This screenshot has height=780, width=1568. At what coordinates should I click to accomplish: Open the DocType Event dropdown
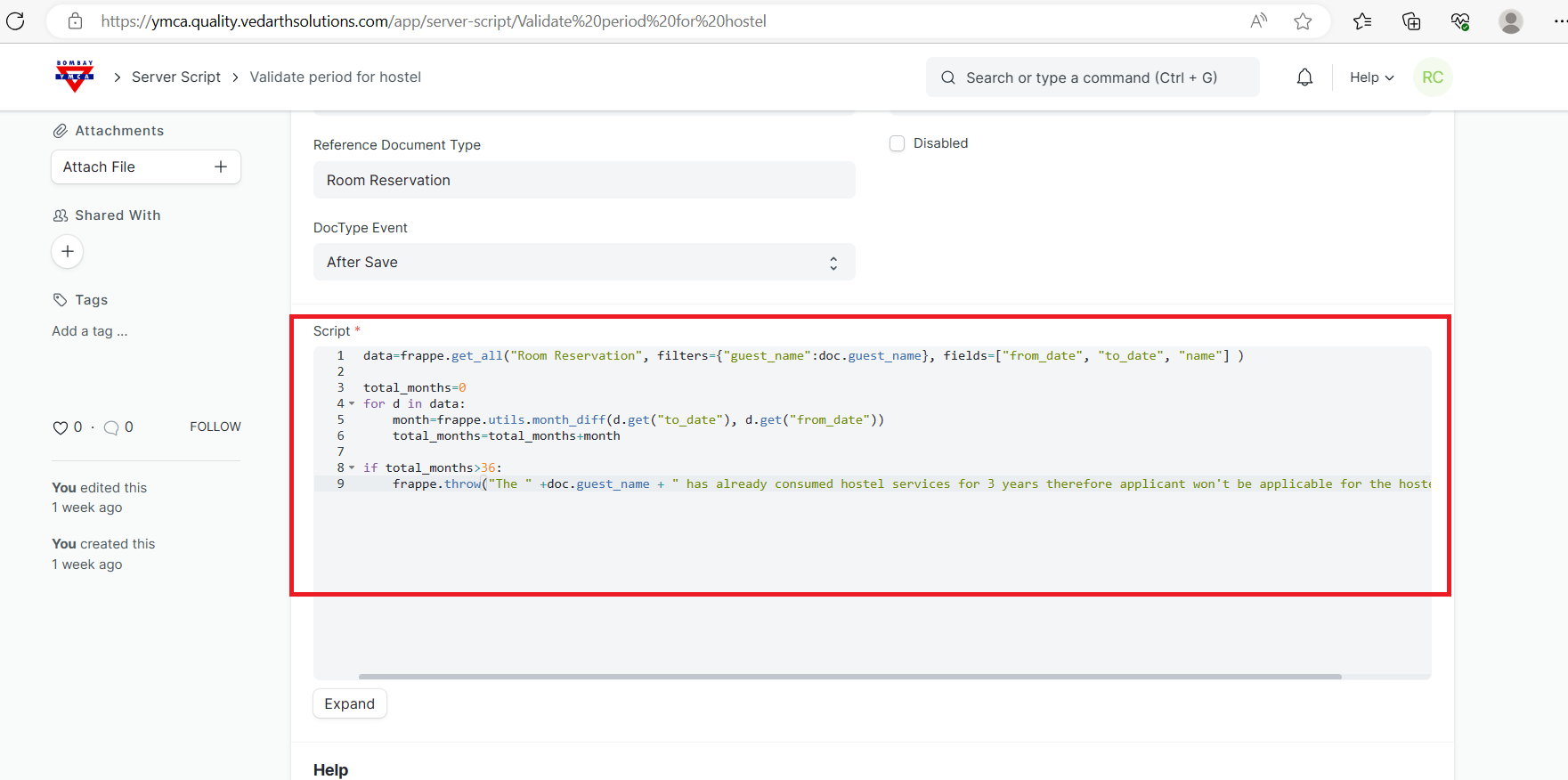583,263
